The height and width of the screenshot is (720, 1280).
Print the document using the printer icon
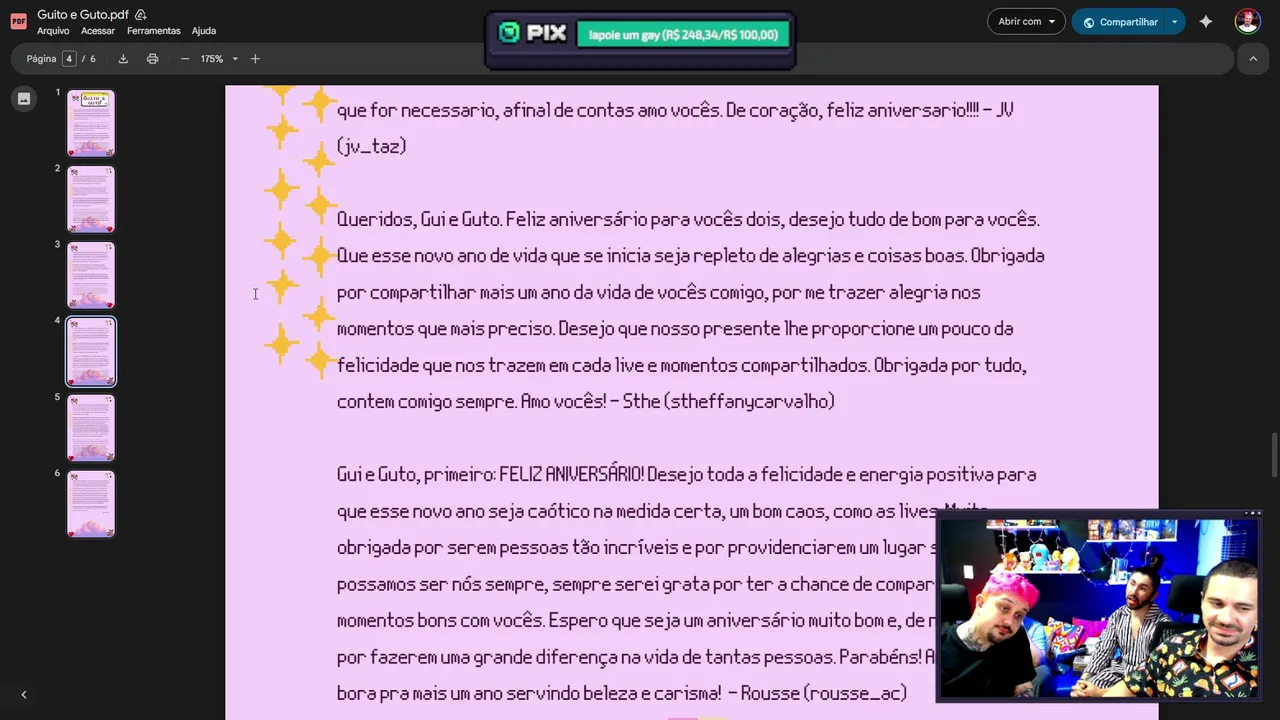tap(152, 59)
